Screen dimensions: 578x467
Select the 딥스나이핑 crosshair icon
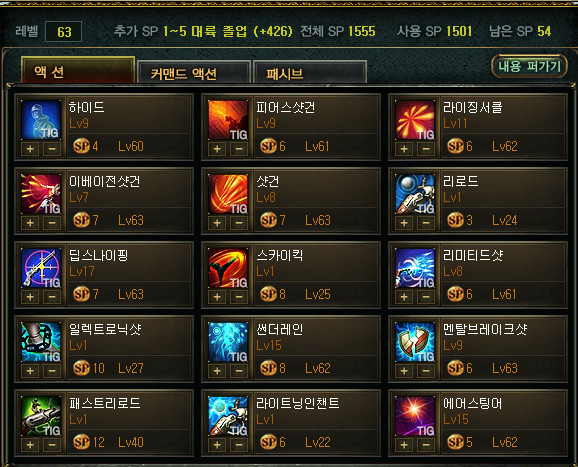(x=41, y=268)
